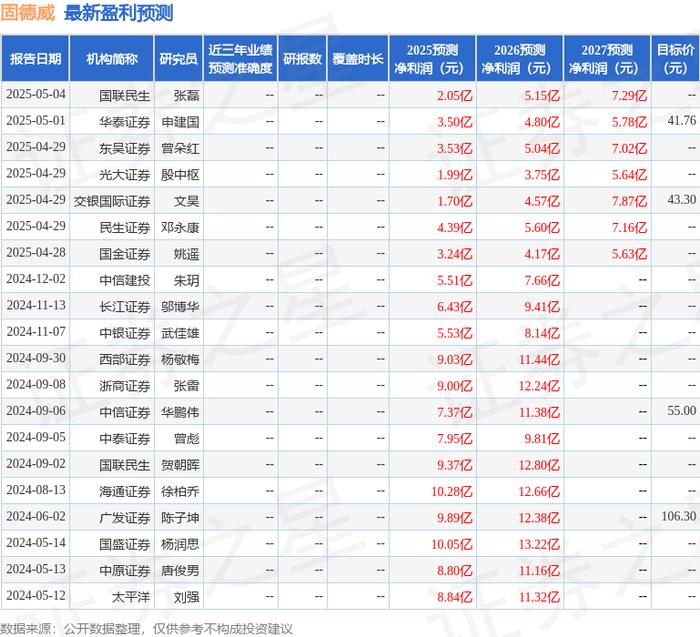Screen dimensions: 700x637
Task: Click target price 43.30
Action: coord(682,200)
